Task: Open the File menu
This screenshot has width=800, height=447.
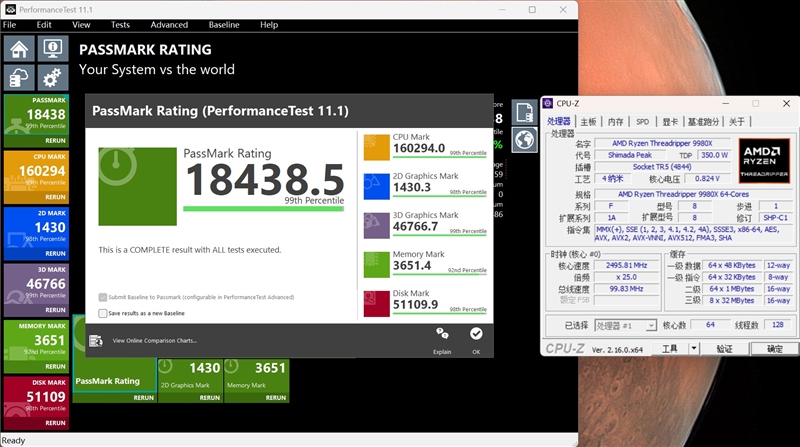Action: (x=10, y=24)
